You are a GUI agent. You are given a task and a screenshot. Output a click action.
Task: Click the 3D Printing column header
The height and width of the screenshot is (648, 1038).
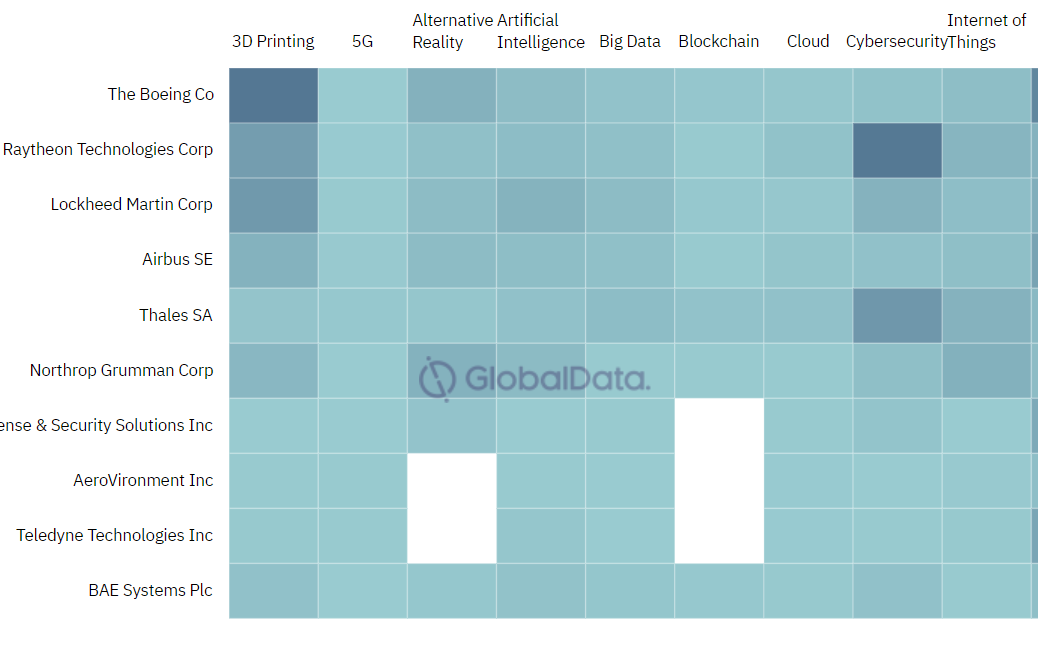tap(273, 41)
